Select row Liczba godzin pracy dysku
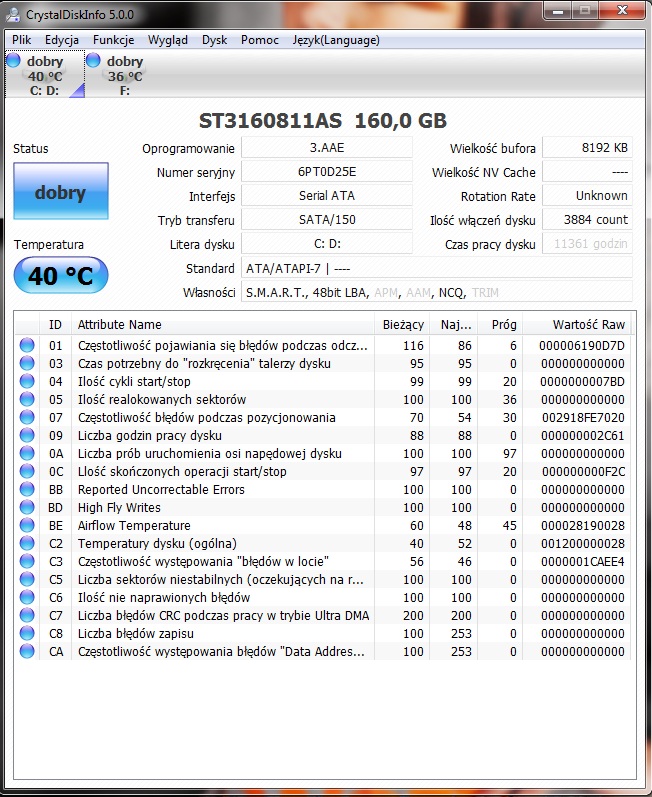The height and width of the screenshot is (797, 652). (x=323, y=435)
